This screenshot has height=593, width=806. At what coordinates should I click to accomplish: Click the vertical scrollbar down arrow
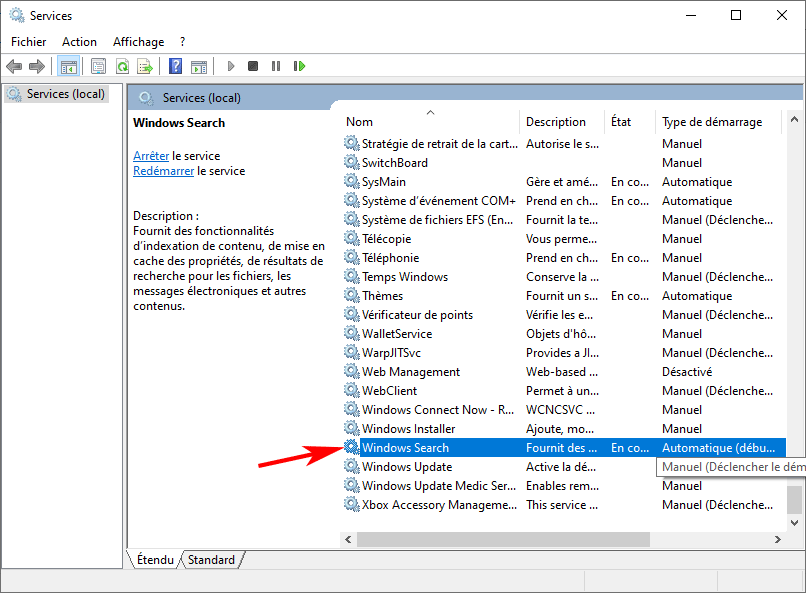tap(794, 523)
